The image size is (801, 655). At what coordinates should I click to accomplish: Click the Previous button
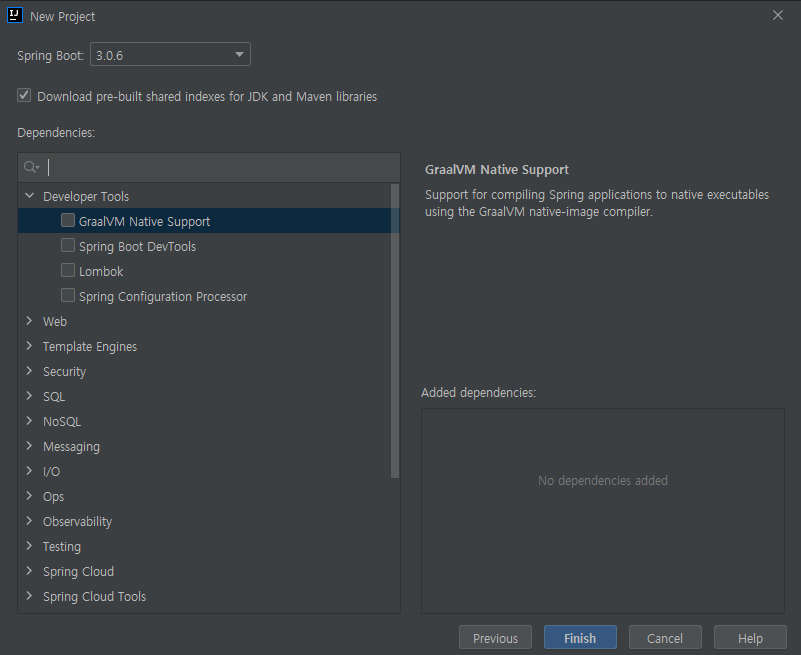pyautogui.click(x=495, y=638)
